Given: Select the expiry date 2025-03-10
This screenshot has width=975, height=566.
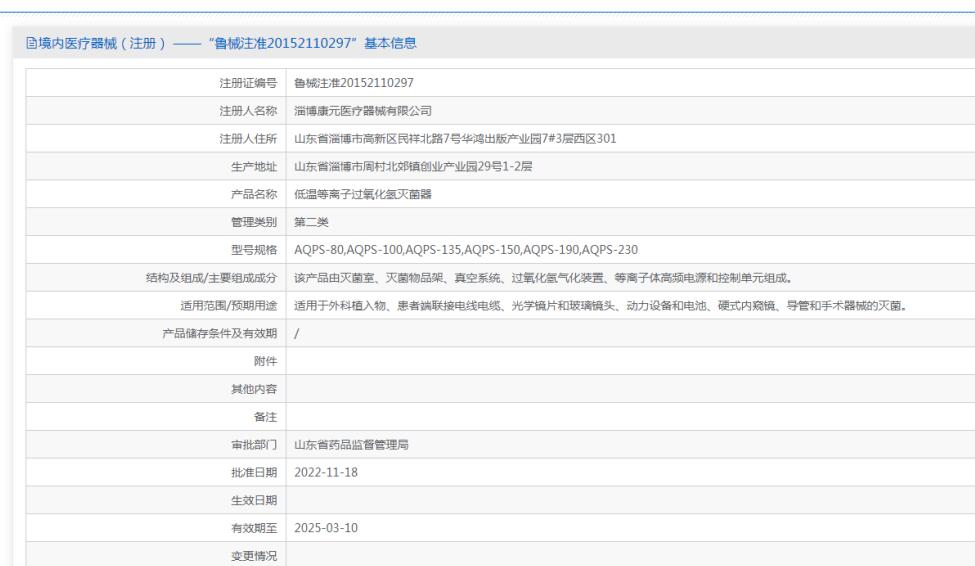Looking at the screenshot, I should pyautogui.click(x=326, y=528).
